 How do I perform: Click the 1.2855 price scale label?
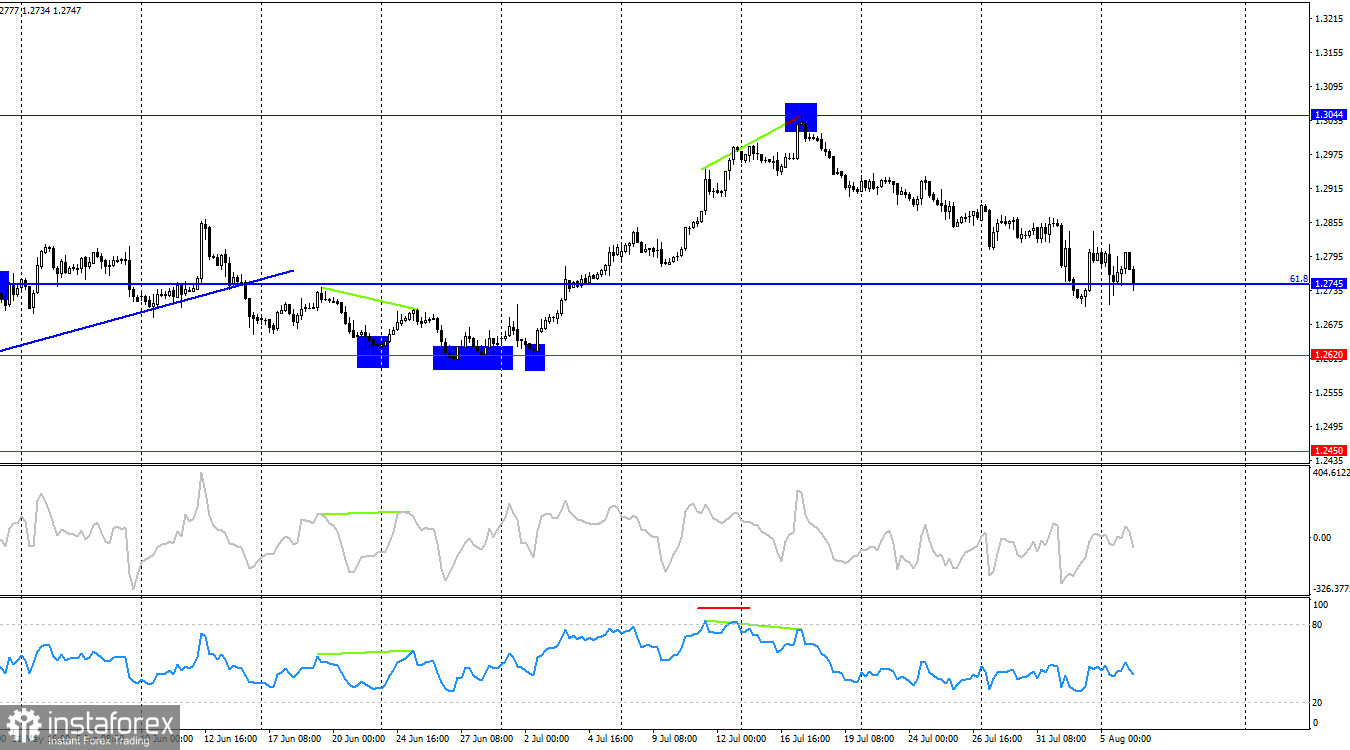1329,223
